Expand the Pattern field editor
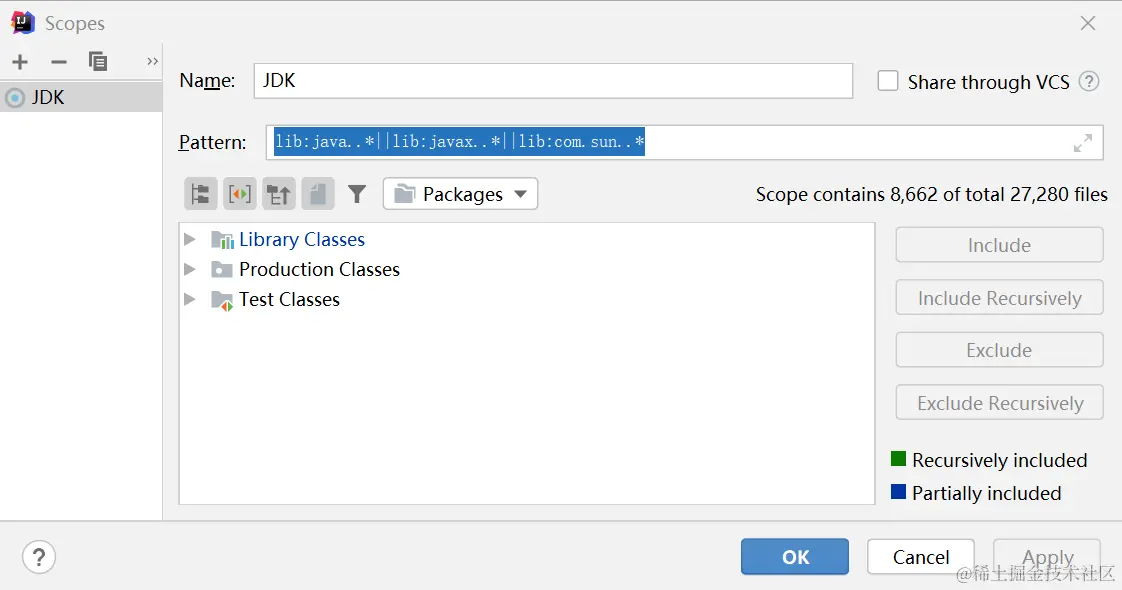The image size is (1122, 590). (x=1082, y=143)
